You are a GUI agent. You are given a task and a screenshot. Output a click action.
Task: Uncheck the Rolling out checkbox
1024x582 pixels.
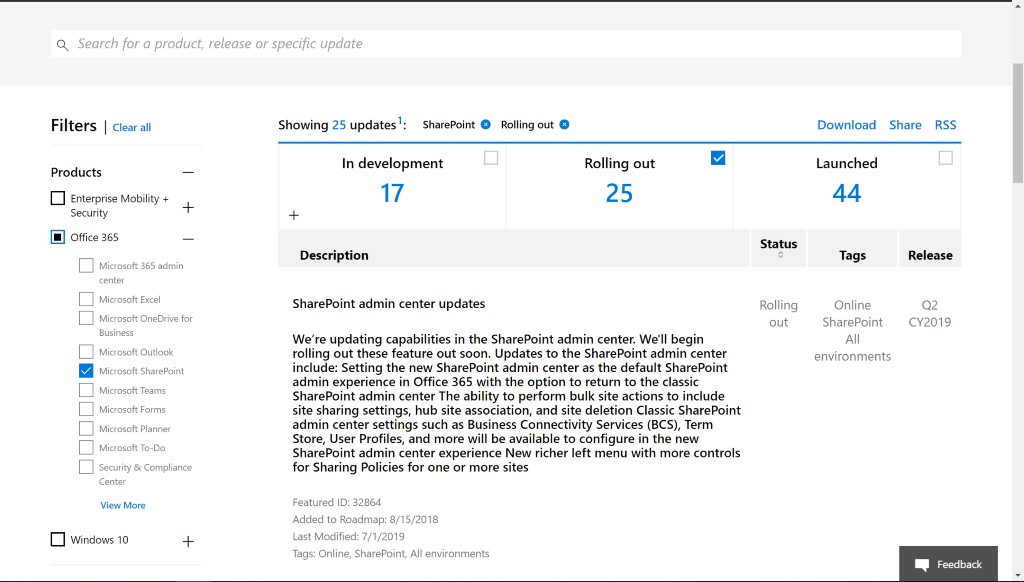718,158
